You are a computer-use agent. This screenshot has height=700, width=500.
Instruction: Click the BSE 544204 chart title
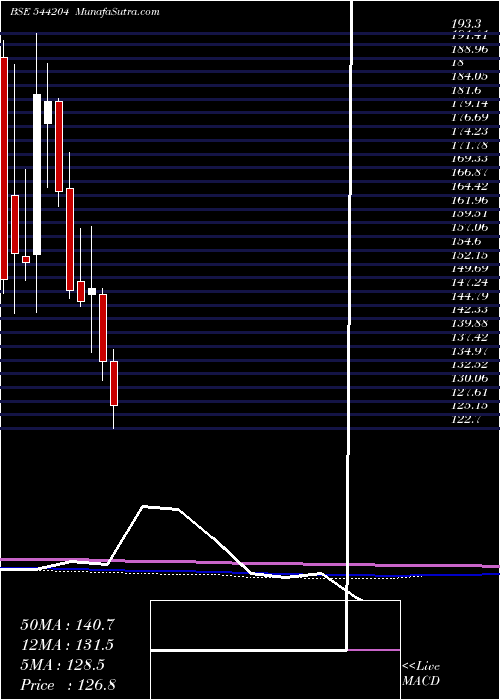coord(39,12)
